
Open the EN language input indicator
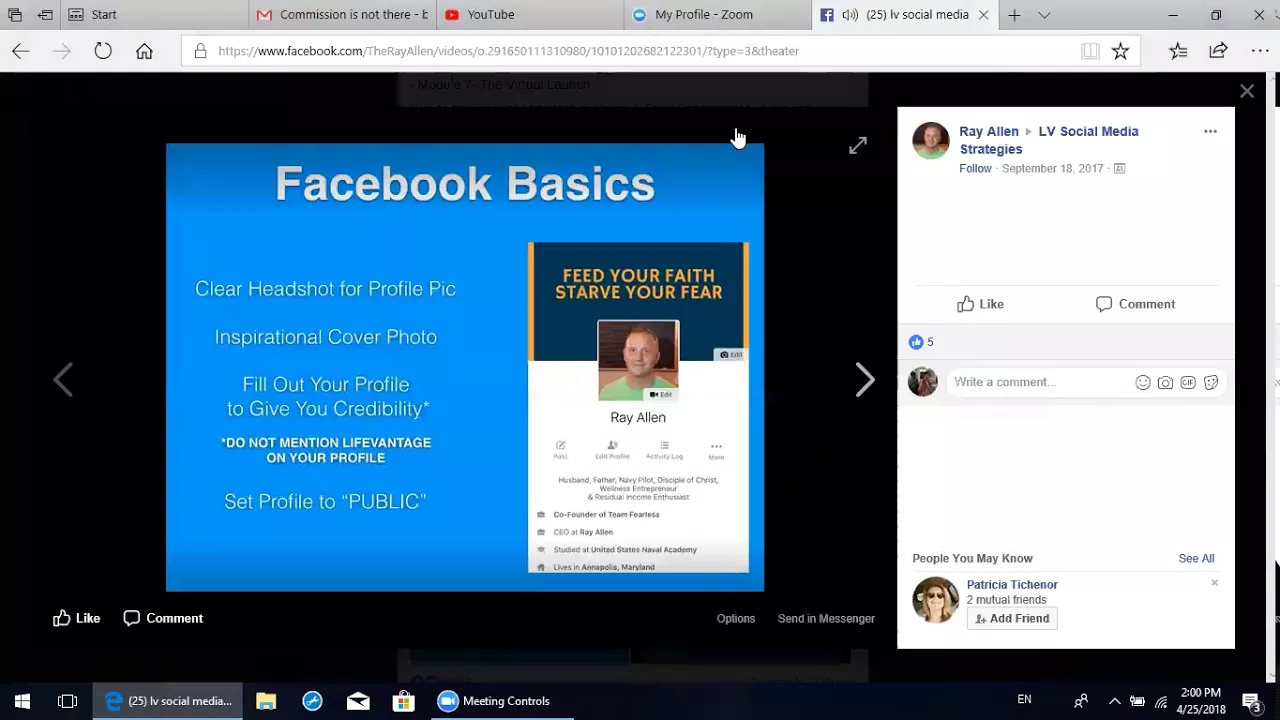pos(1024,700)
